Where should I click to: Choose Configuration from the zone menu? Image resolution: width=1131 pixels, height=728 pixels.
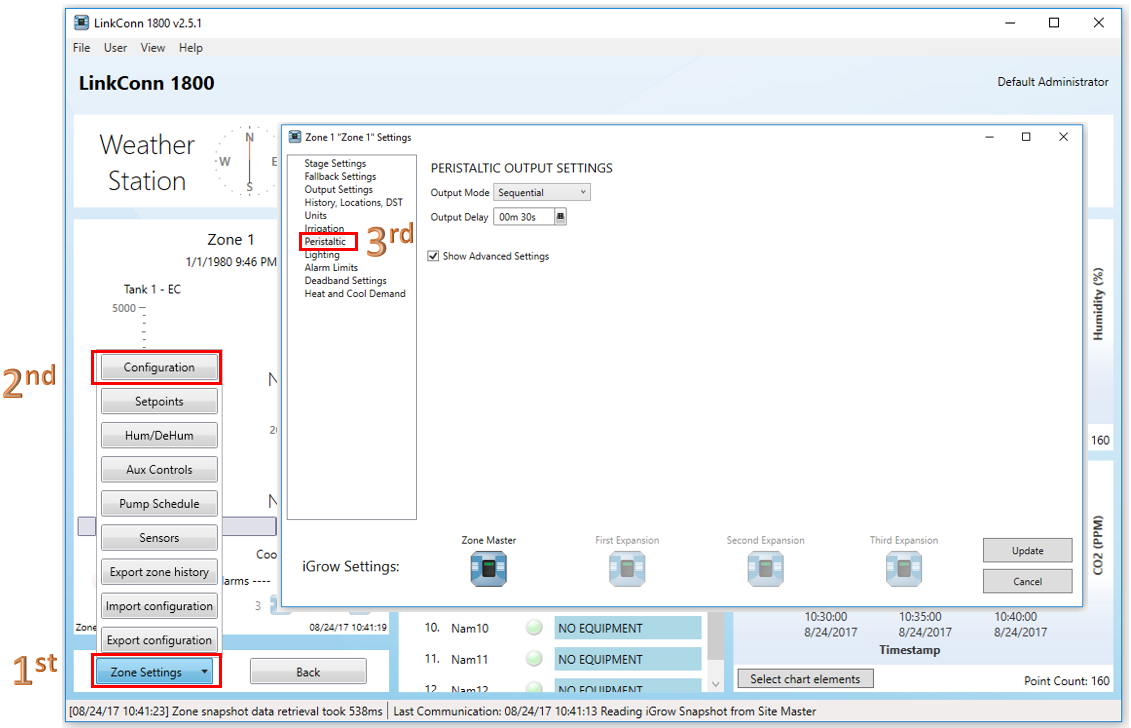tap(159, 367)
